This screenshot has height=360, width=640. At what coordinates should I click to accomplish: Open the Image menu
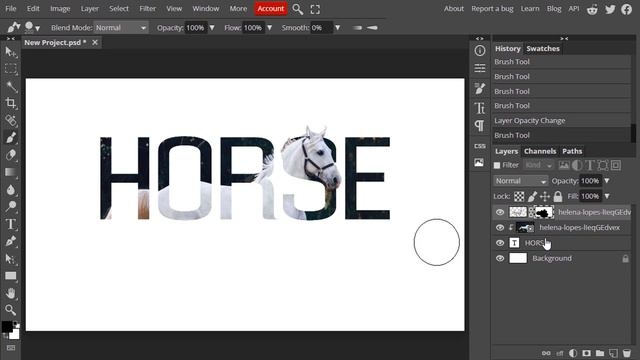[60, 9]
